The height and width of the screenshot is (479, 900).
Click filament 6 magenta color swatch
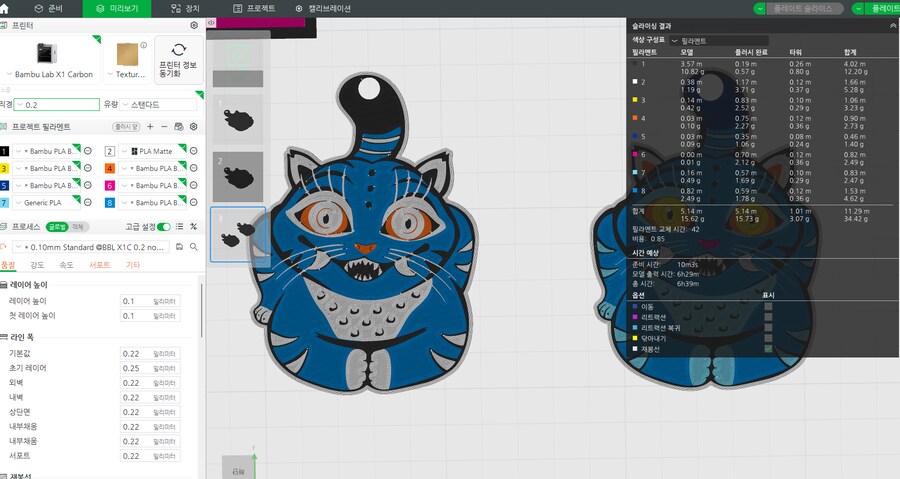tap(110, 186)
